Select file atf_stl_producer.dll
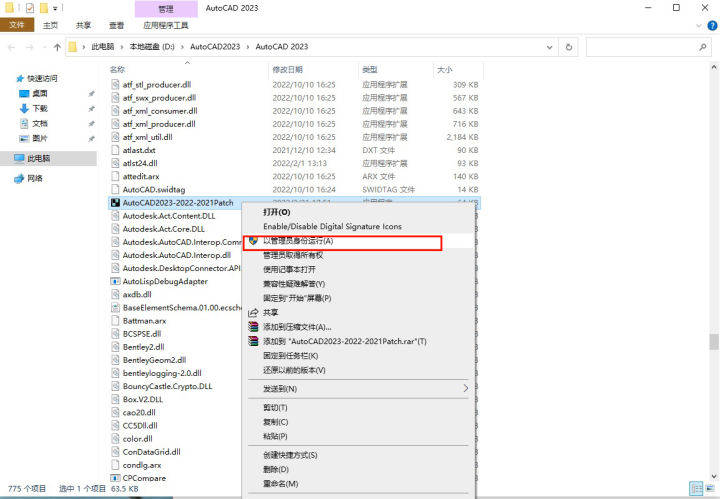 157,85
